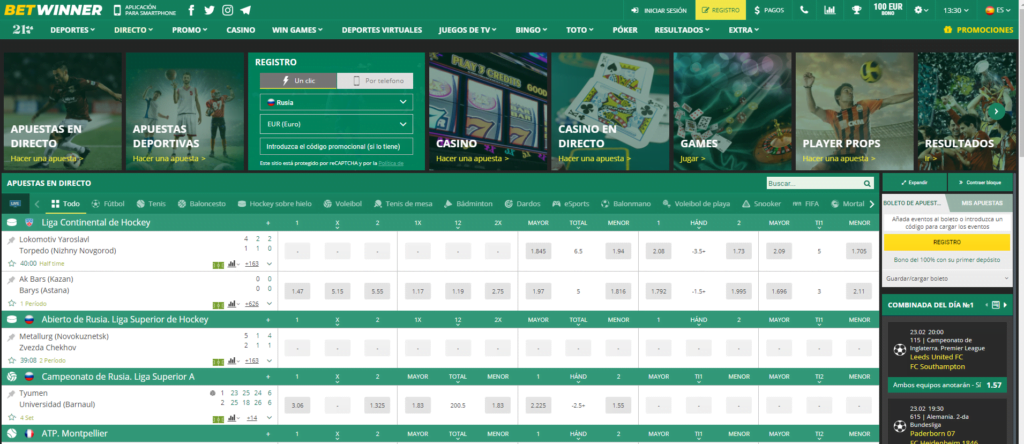The width and height of the screenshot is (1024, 444).
Task: Collapse the Liga Continental de Hockey section
Action: click(x=12, y=222)
